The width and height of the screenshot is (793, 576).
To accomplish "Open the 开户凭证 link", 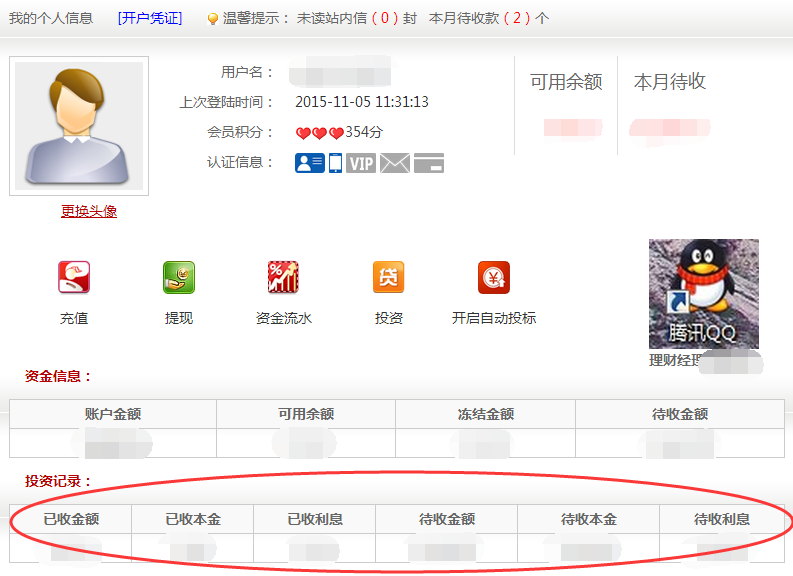I will [149, 18].
